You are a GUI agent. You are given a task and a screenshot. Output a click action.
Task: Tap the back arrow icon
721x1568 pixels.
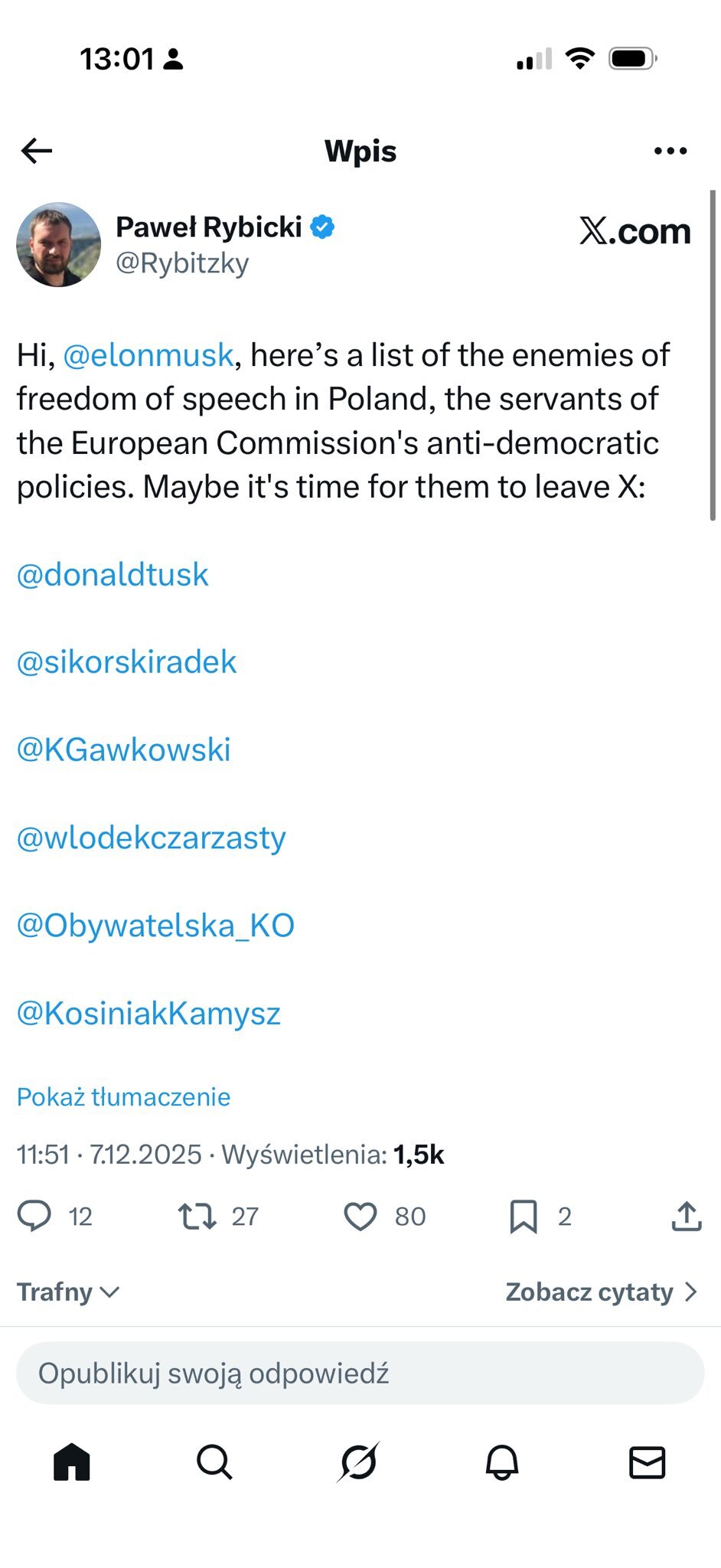click(37, 151)
